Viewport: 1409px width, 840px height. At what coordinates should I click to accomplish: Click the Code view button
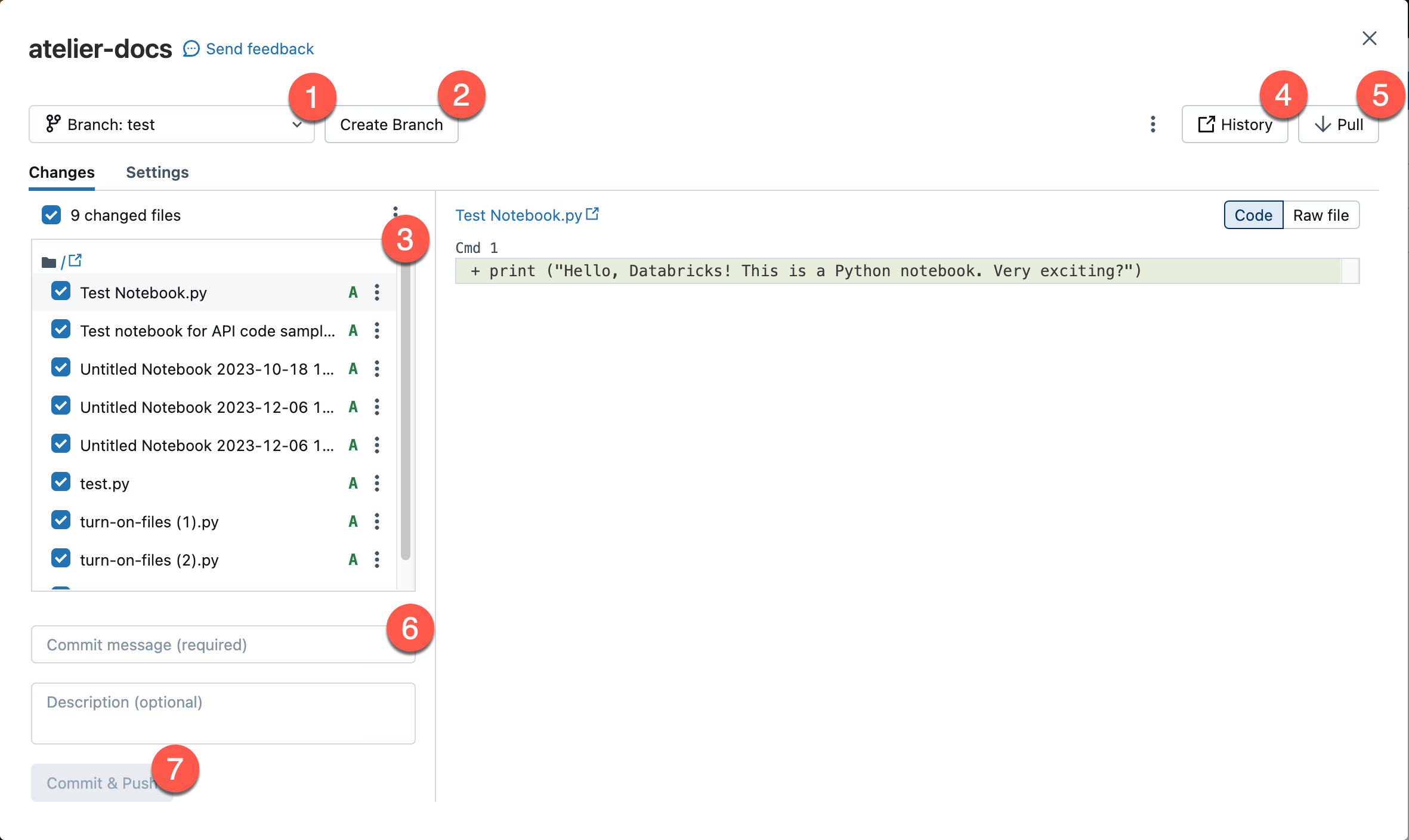coord(1252,215)
